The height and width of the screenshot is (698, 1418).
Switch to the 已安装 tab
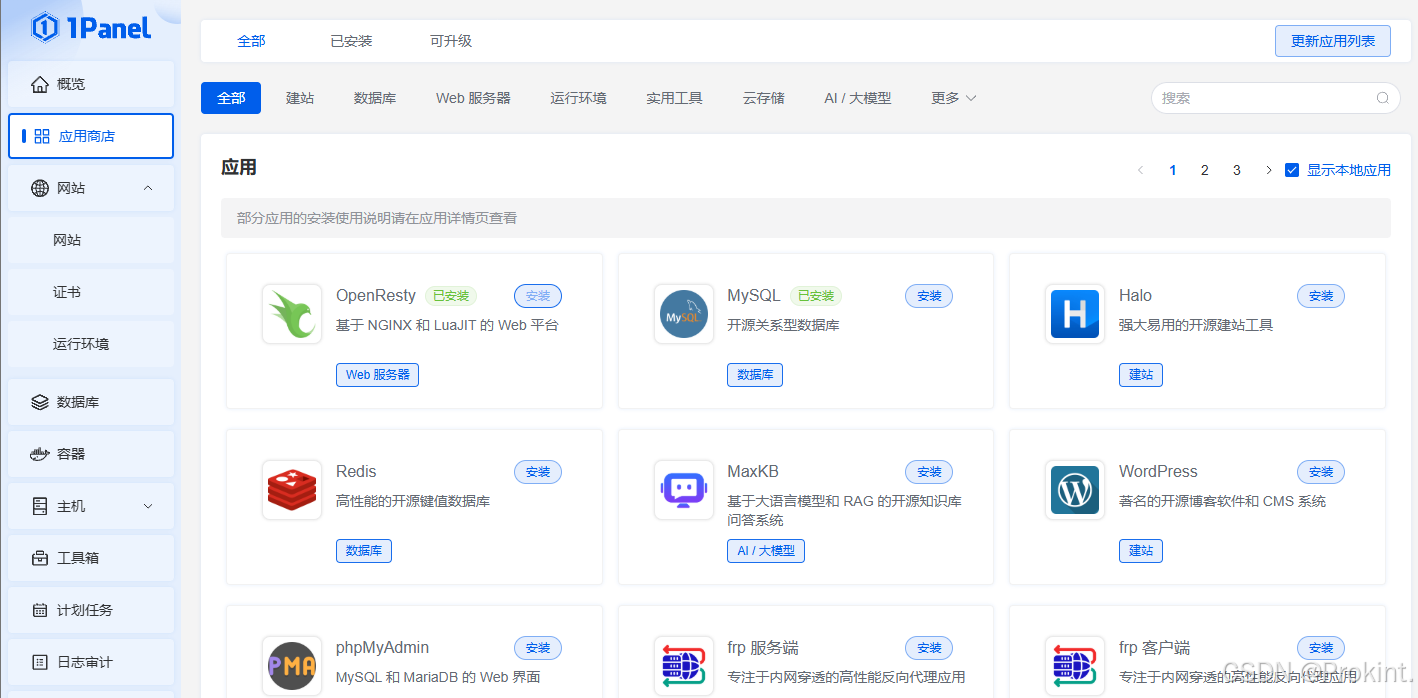tap(351, 41)
